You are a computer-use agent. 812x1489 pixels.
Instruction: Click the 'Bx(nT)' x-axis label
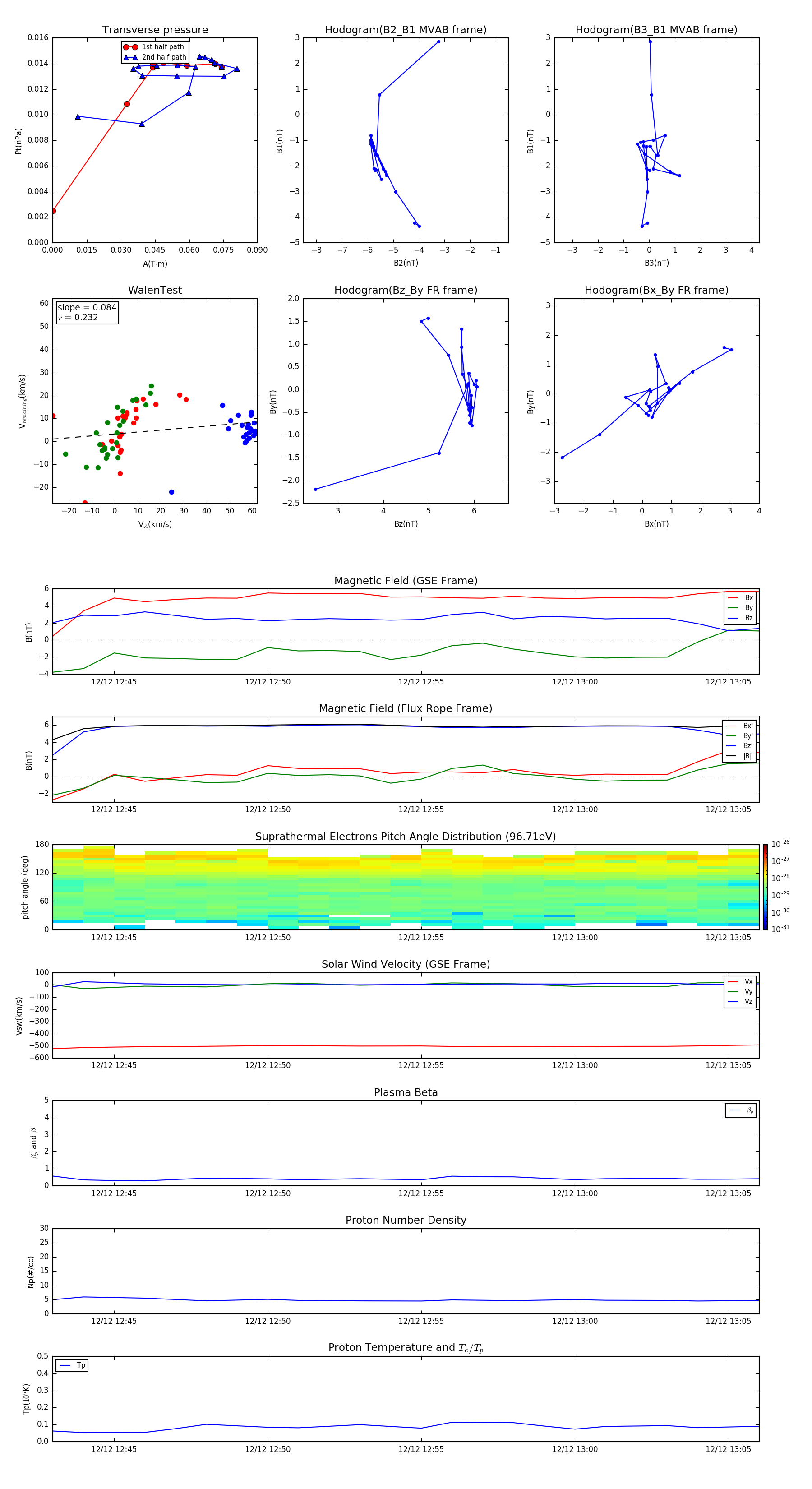656,524
